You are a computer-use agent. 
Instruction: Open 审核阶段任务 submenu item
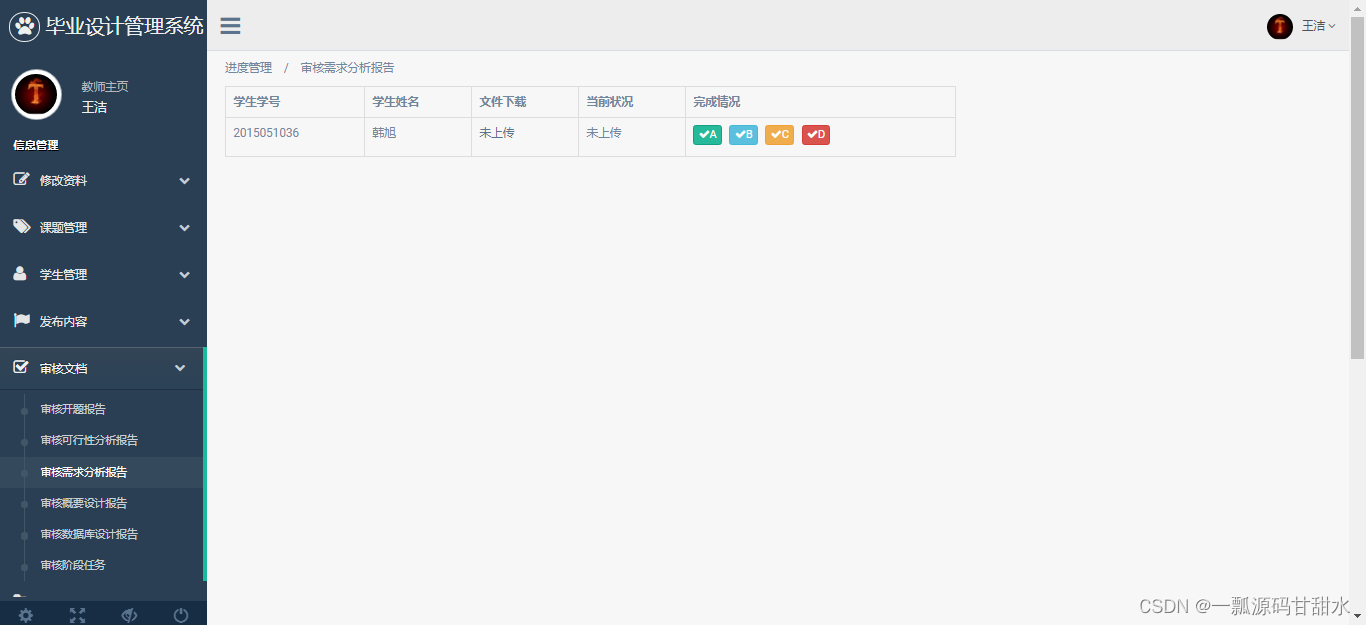click(x=73, y=565)
